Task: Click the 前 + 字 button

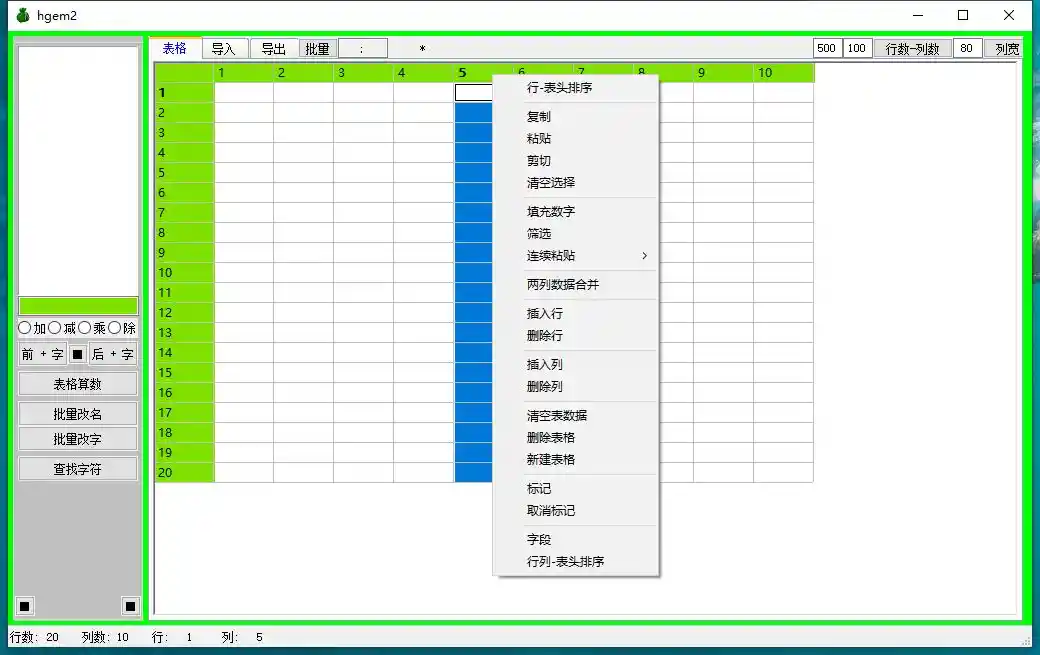Action: point(42,355)
